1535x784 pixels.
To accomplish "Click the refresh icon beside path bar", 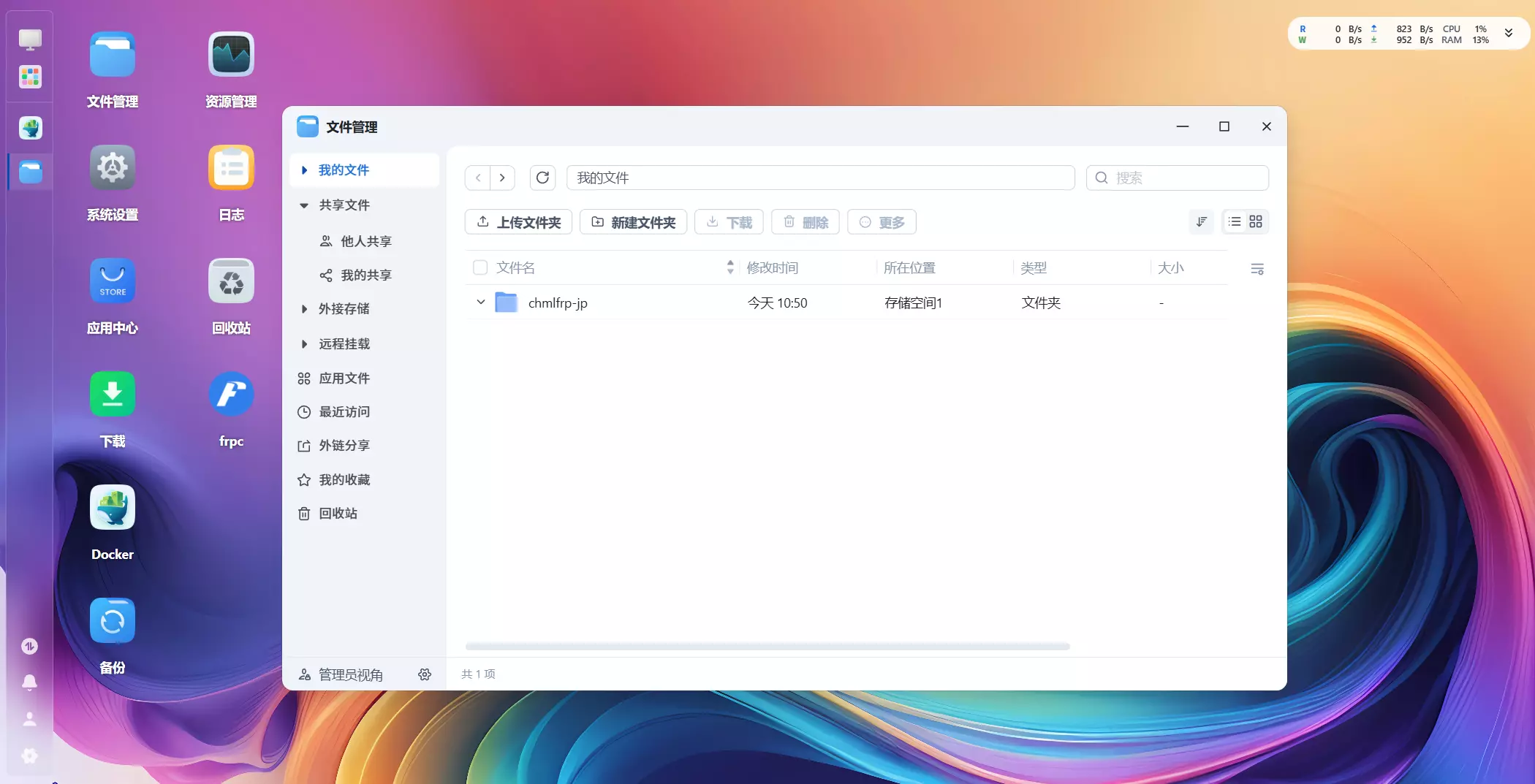I will tap(542, 178).
